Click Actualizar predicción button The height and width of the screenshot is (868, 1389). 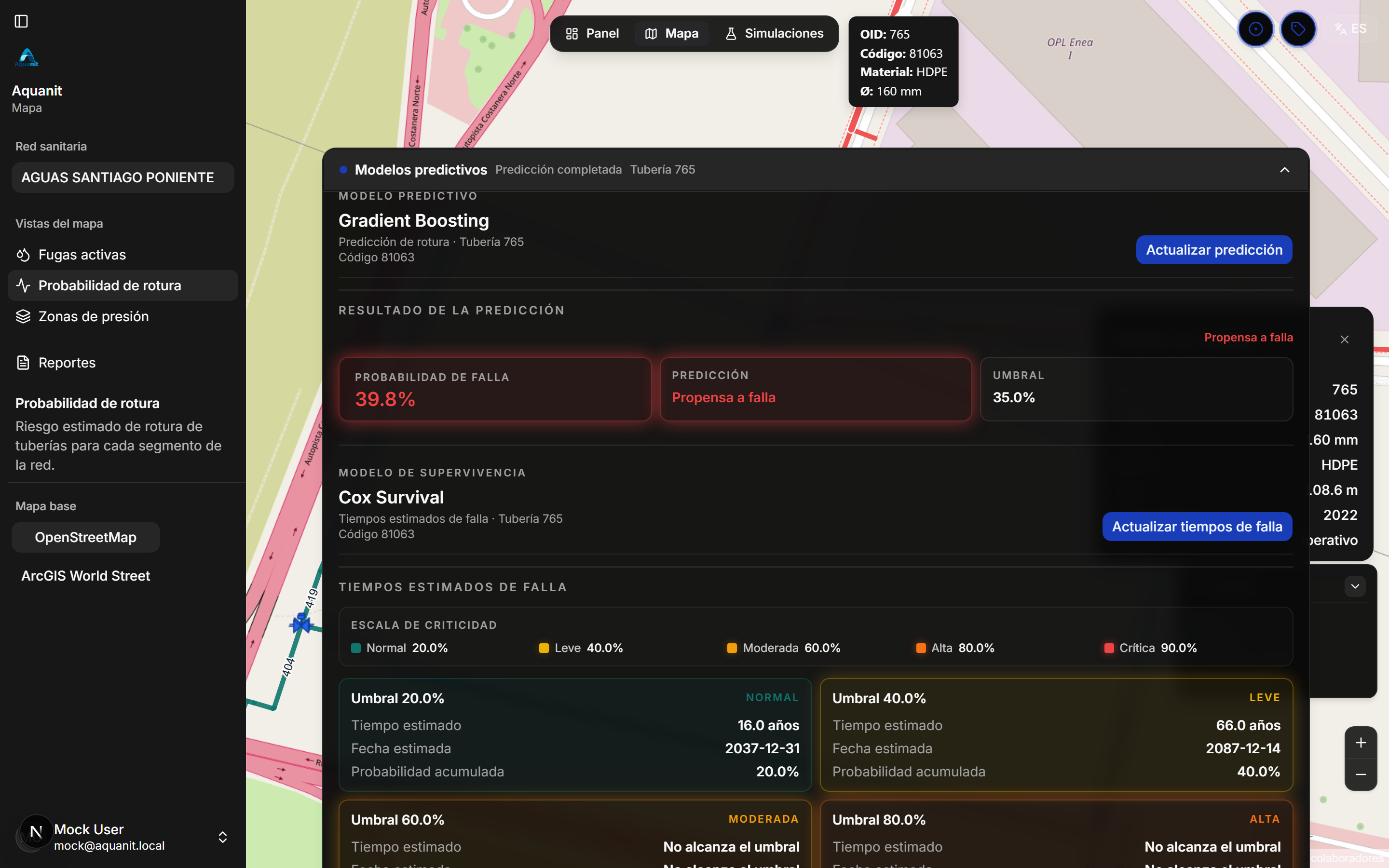[x=1214, y=250]
